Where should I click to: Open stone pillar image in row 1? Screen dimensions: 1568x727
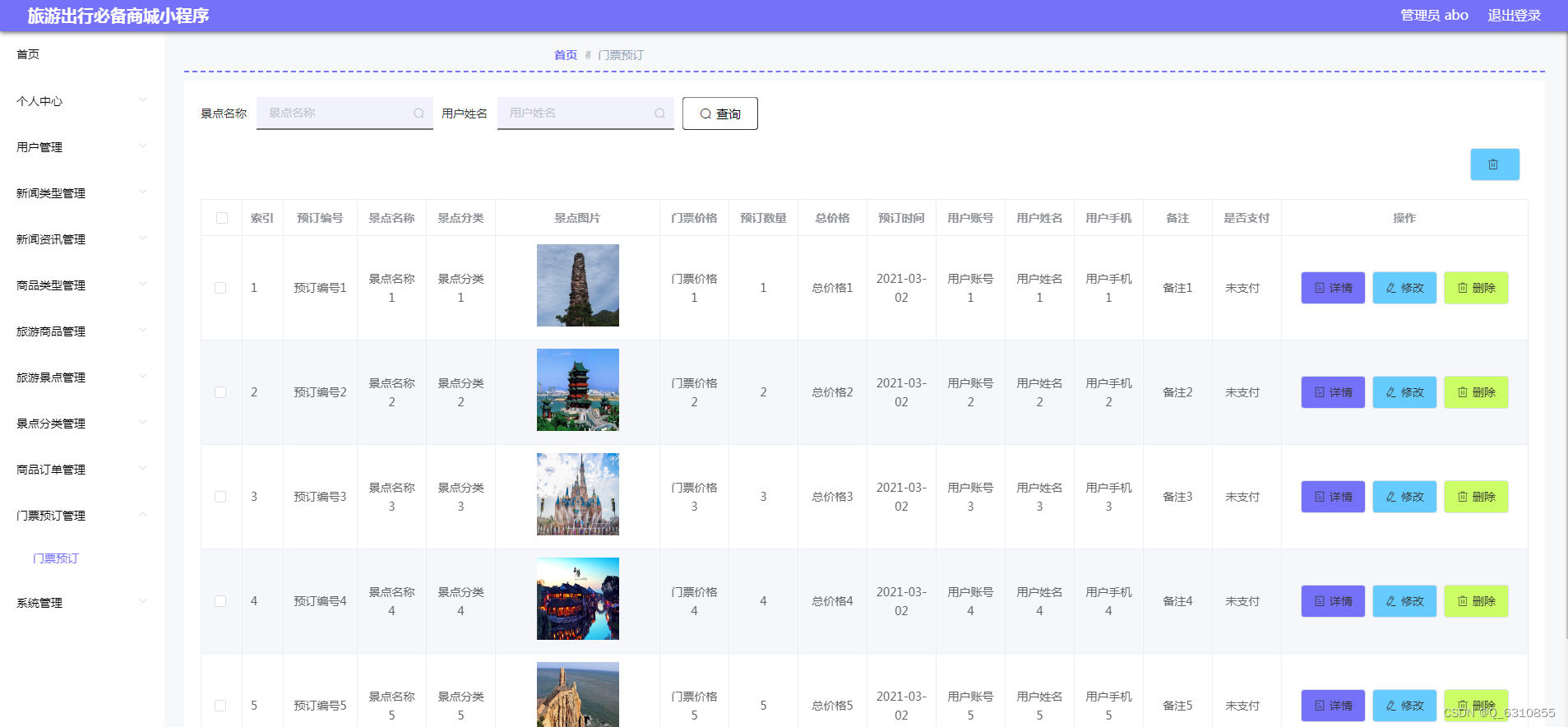[x=578, y=285]
